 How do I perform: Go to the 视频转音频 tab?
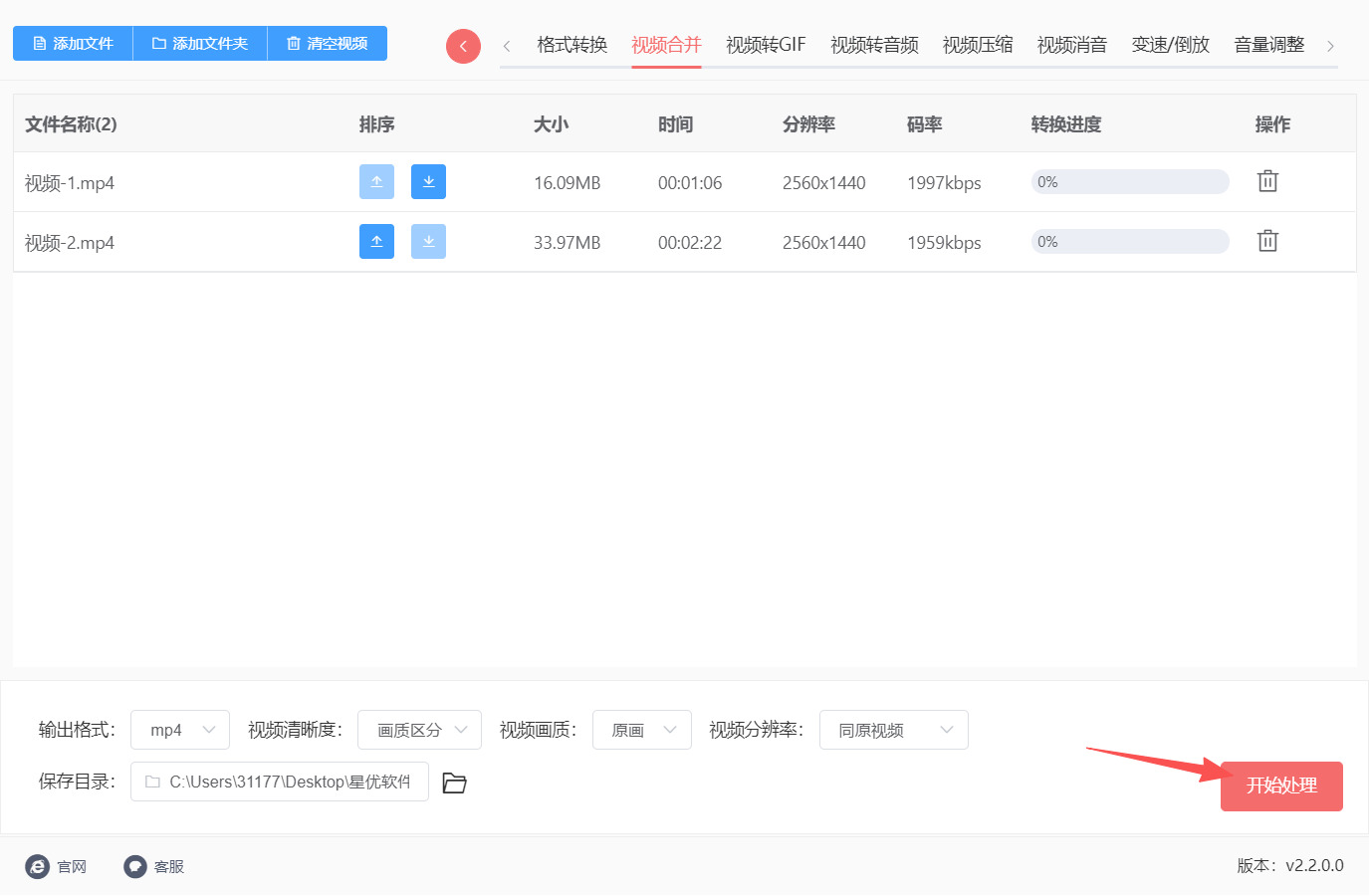(874, 45)
